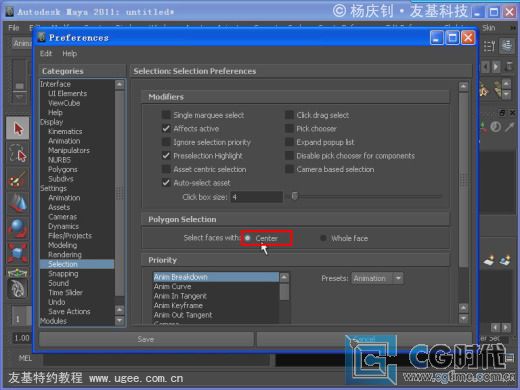
Task: Click Priority list scroll up arrow
Action: (x=284, y=277)
